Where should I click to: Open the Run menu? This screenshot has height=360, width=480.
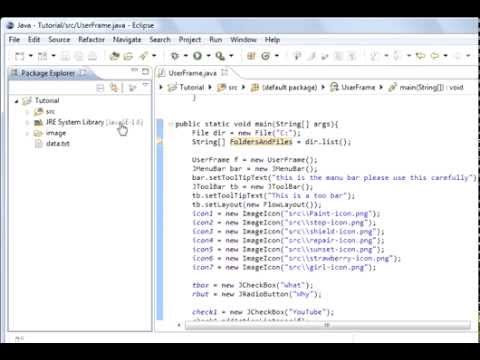click(216, 40)
